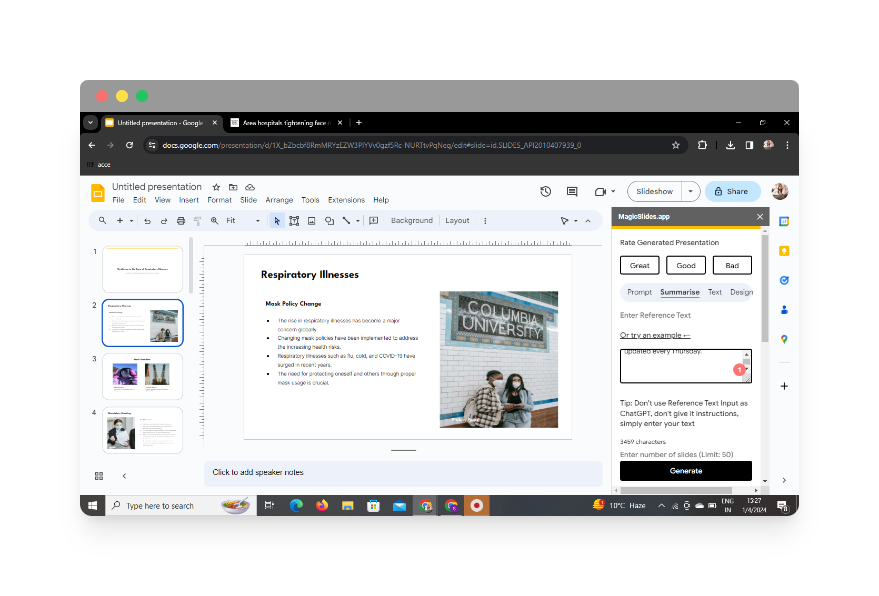Close the MagicSlides.app panel
The width and height of the screenshot is (879, 596).
point(760,217)
